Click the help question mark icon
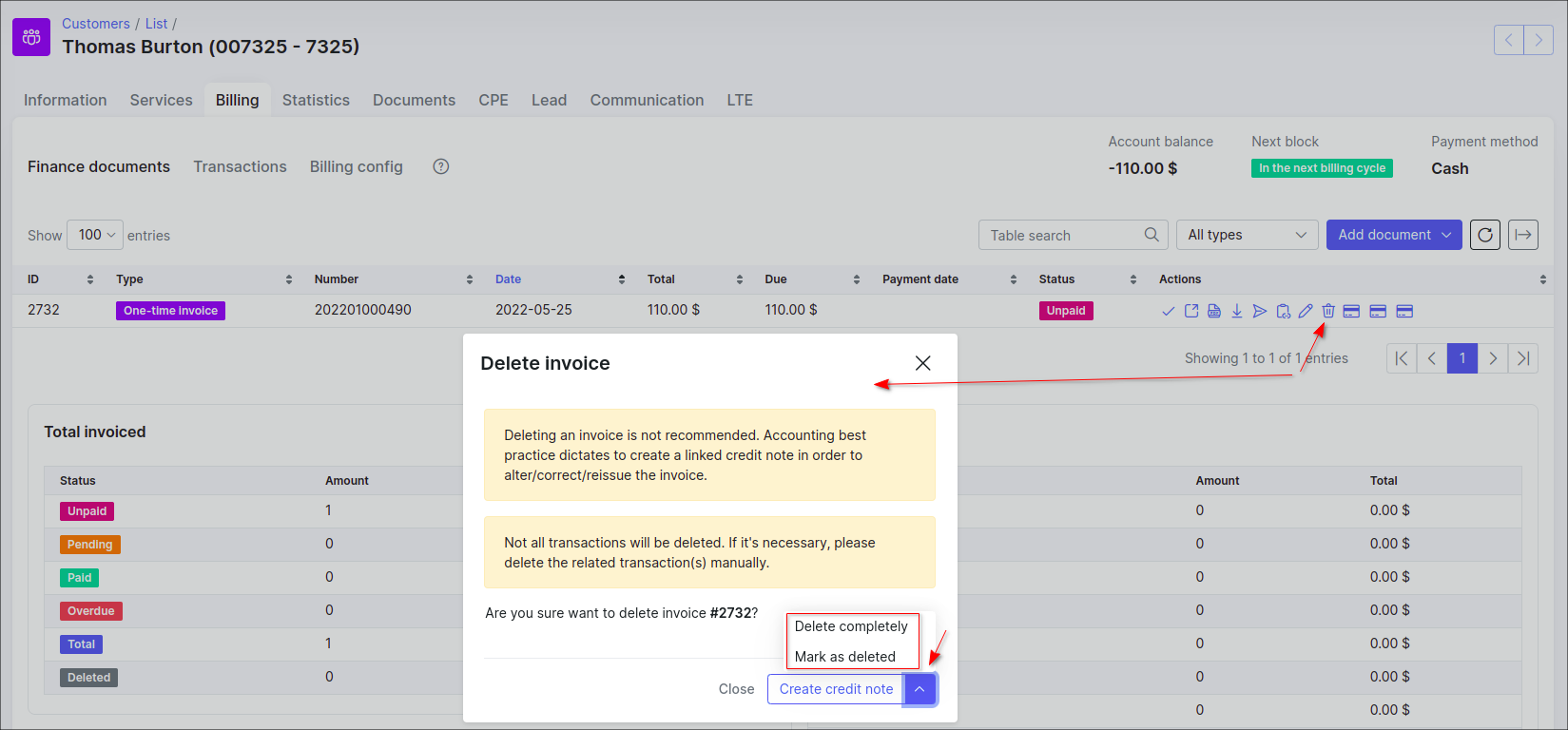 pos(441,166)
